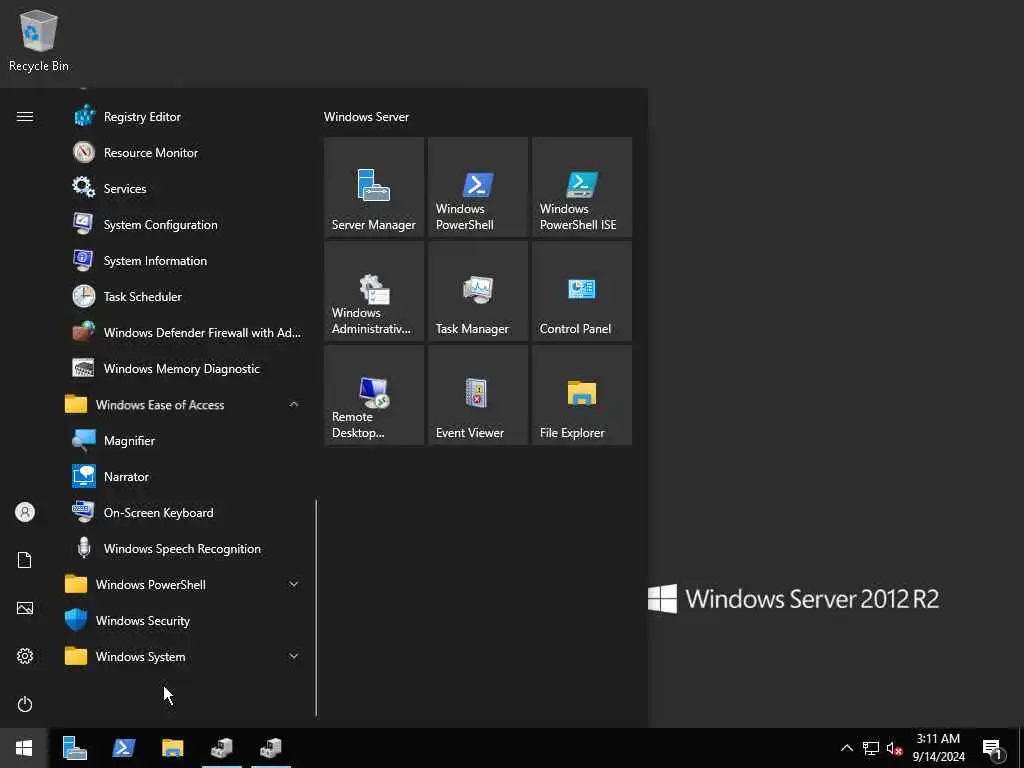The height and width of the screenshot is (768, 1024).
Task: Expand the Windows System folder
Action: tap(183, 656)
